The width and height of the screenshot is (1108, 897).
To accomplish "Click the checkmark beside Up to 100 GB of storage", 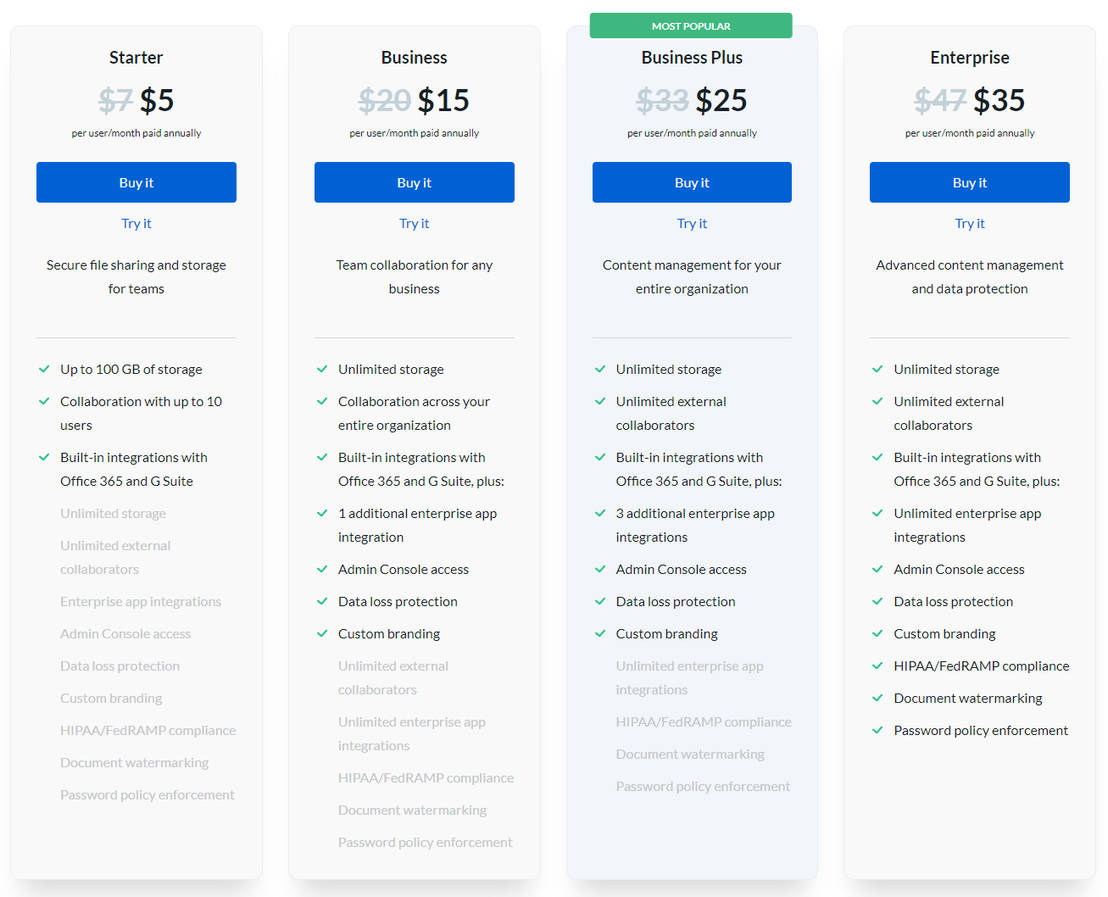I will [x=44, y=368].
